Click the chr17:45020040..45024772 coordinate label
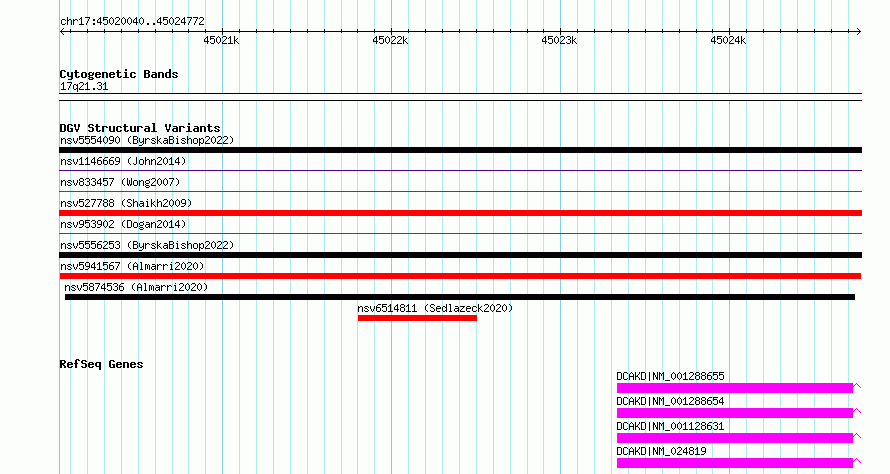This screenshot has height=474, width=890. pyautogui.click(x=132, y=21)
